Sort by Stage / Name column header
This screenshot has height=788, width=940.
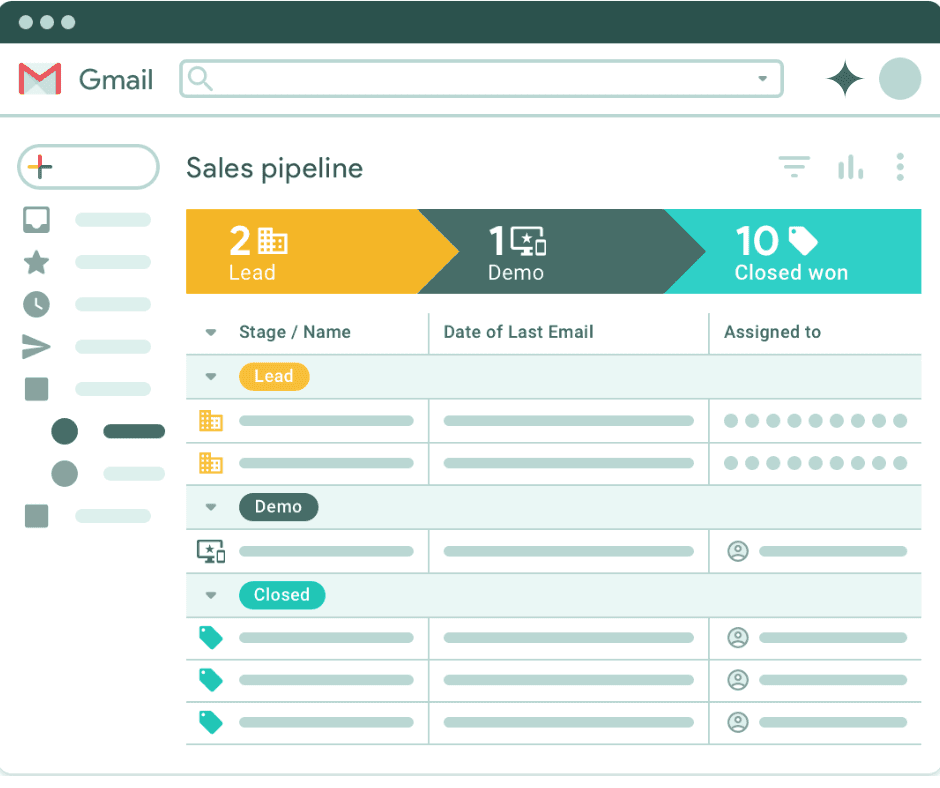click(295, 332)
